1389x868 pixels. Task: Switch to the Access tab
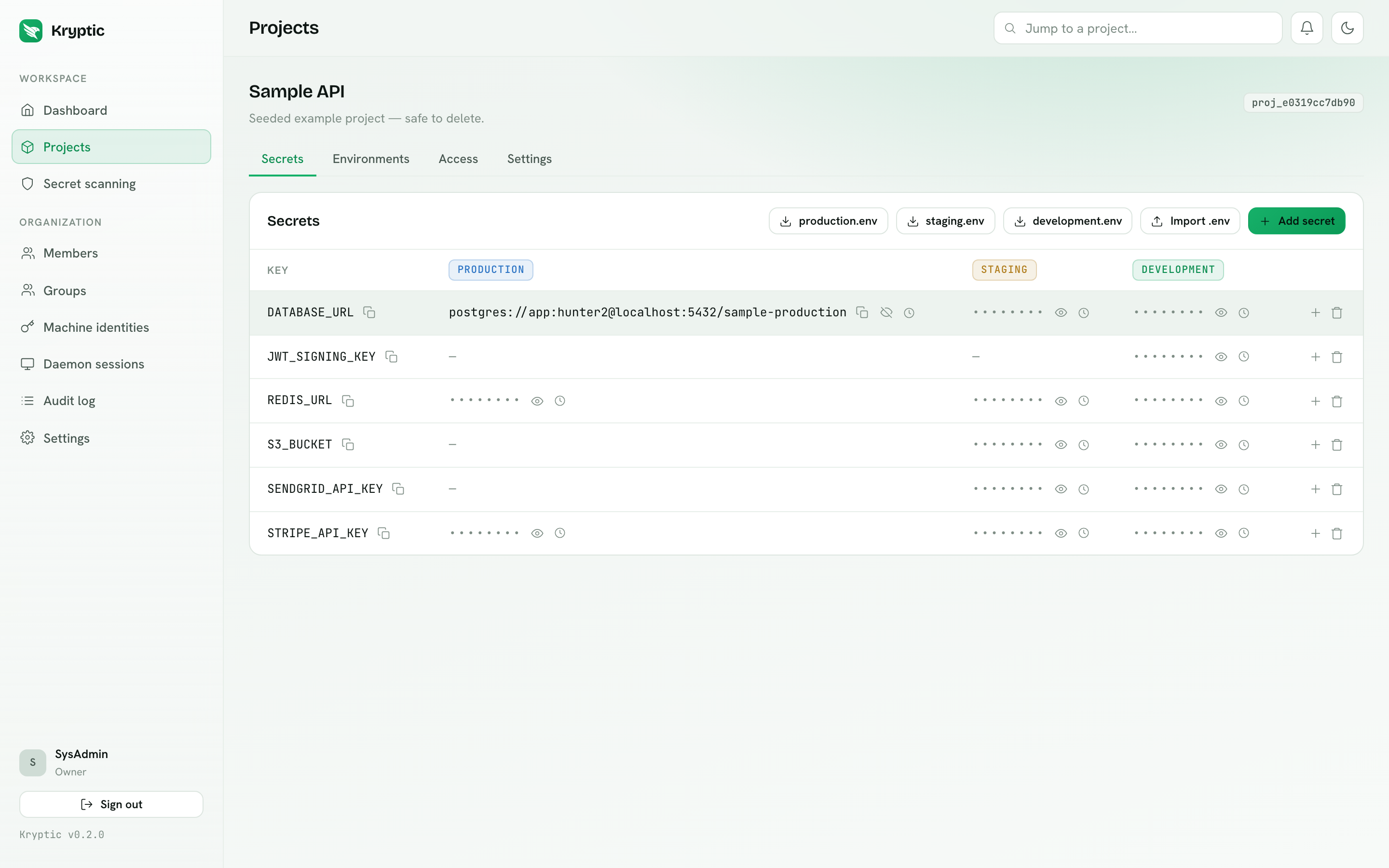458,159
